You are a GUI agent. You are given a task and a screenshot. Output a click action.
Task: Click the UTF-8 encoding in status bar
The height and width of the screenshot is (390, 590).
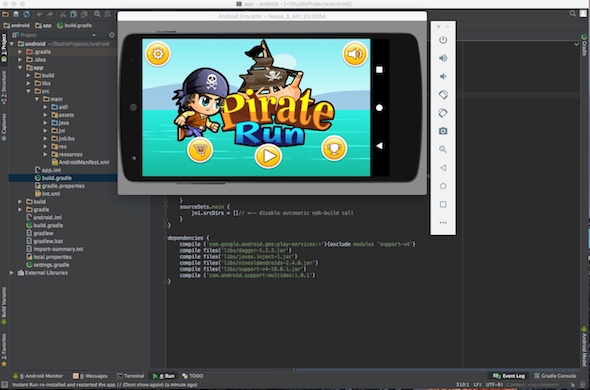(x=494, y=385)
